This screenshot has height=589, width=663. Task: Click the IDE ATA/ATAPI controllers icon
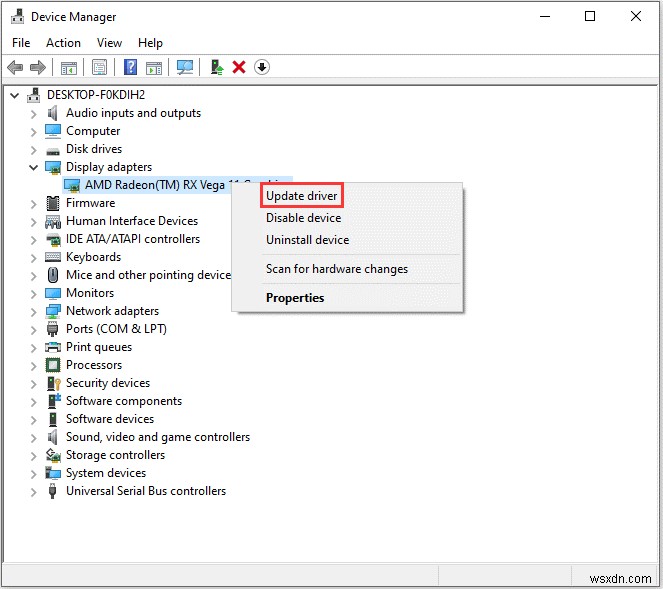[x=53, y=240]
